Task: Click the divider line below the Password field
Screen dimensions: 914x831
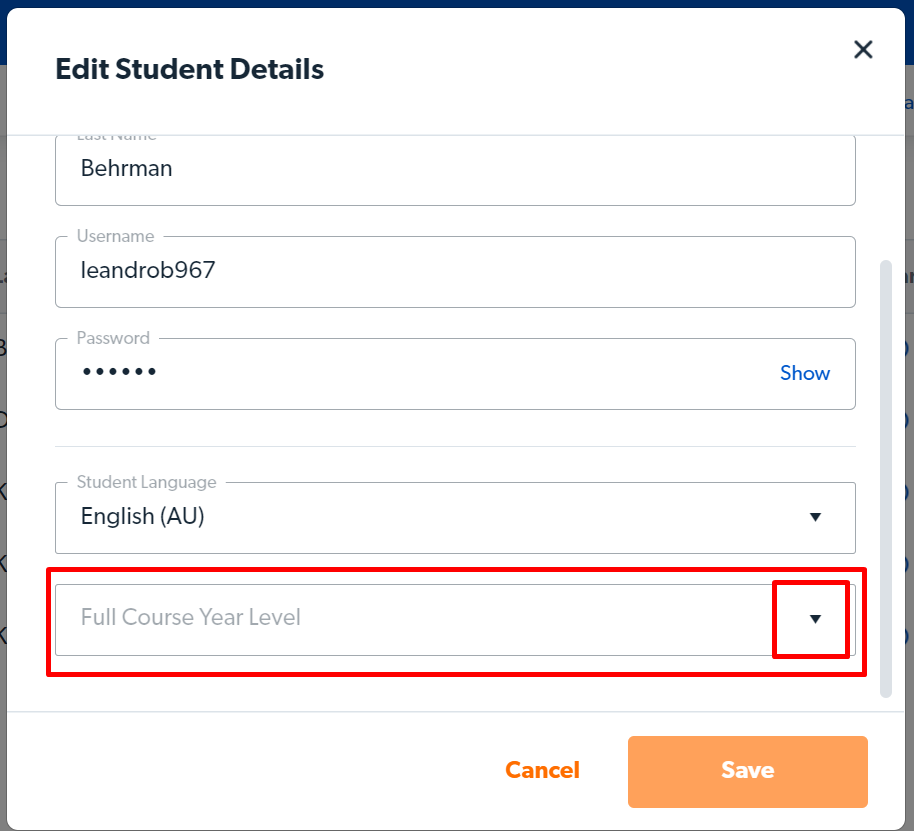Action: pyautogui.click(x=455, y=446)
